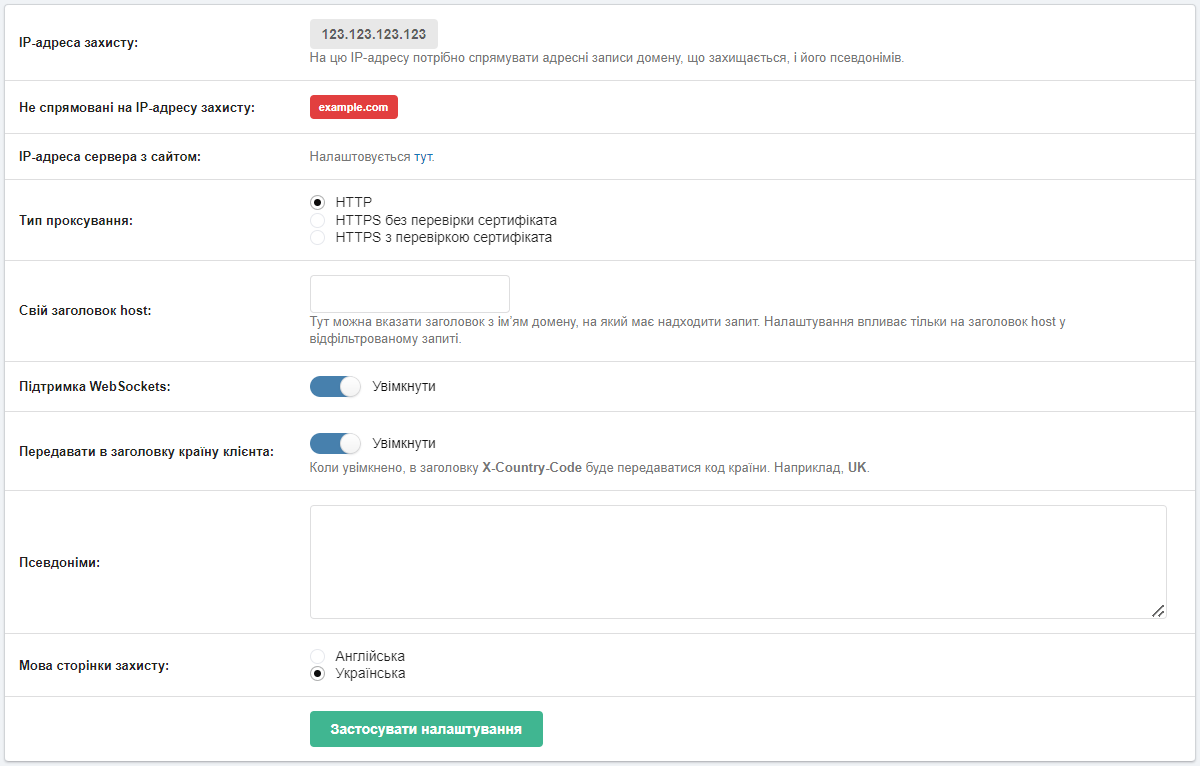Toggle the Підтримка WebSockets switch
Screen dimensions: 1200x766
335,386
